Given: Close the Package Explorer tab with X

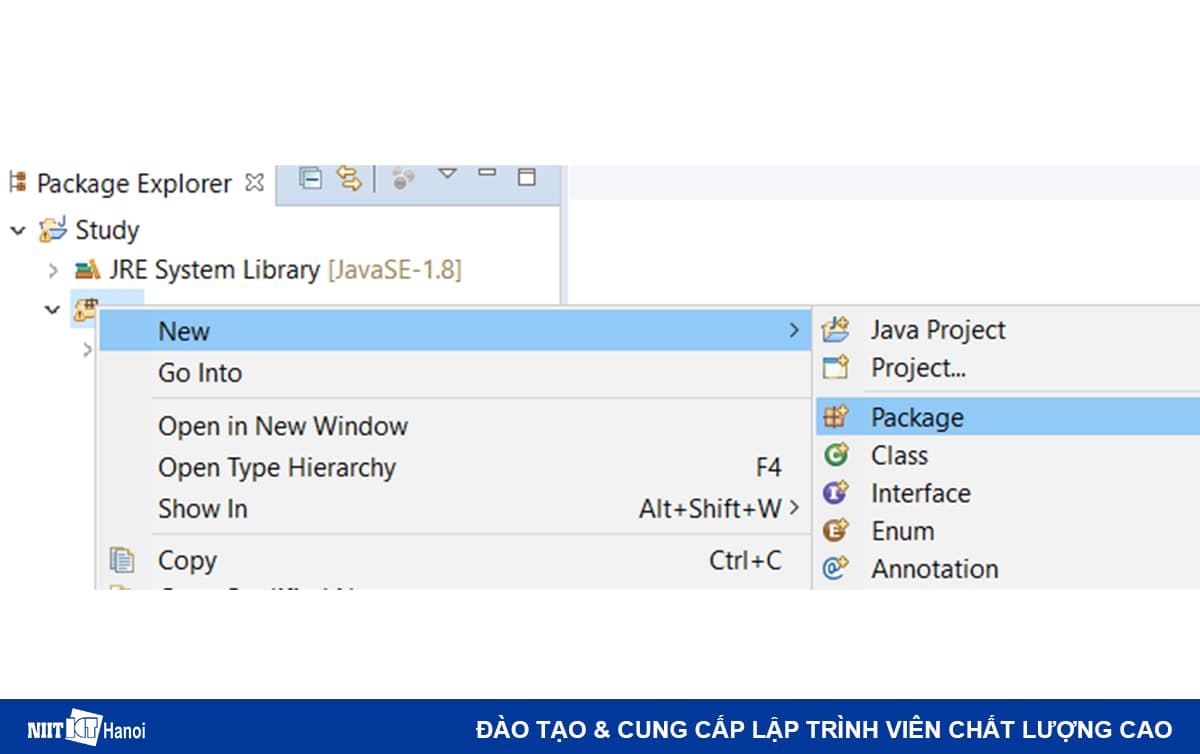Looking at the screenshot, I should coord(255,183).
